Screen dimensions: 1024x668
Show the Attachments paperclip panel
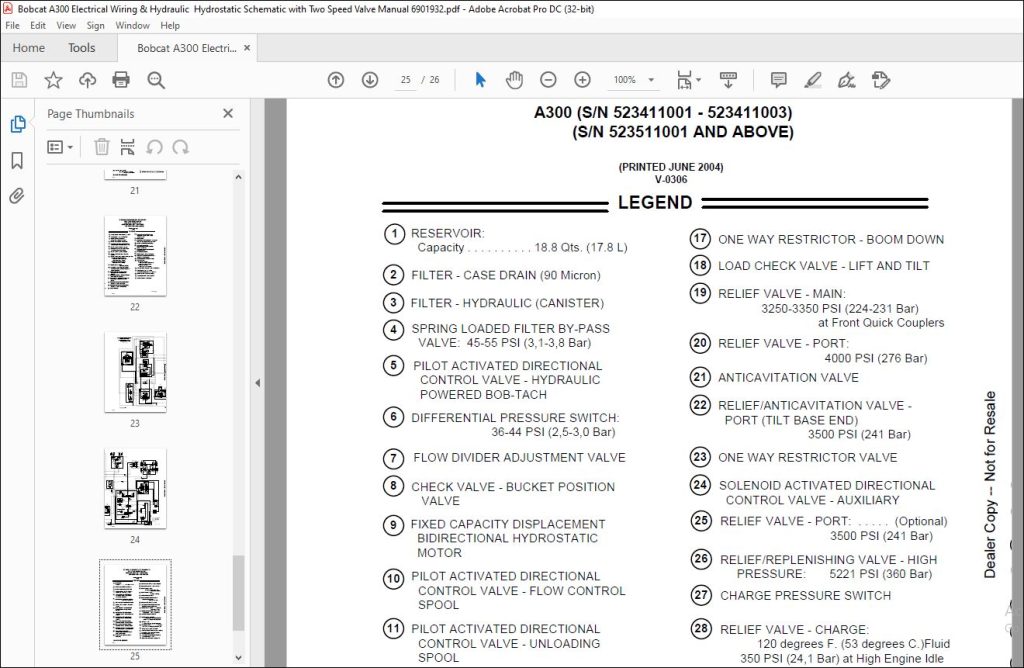(17, 195)
